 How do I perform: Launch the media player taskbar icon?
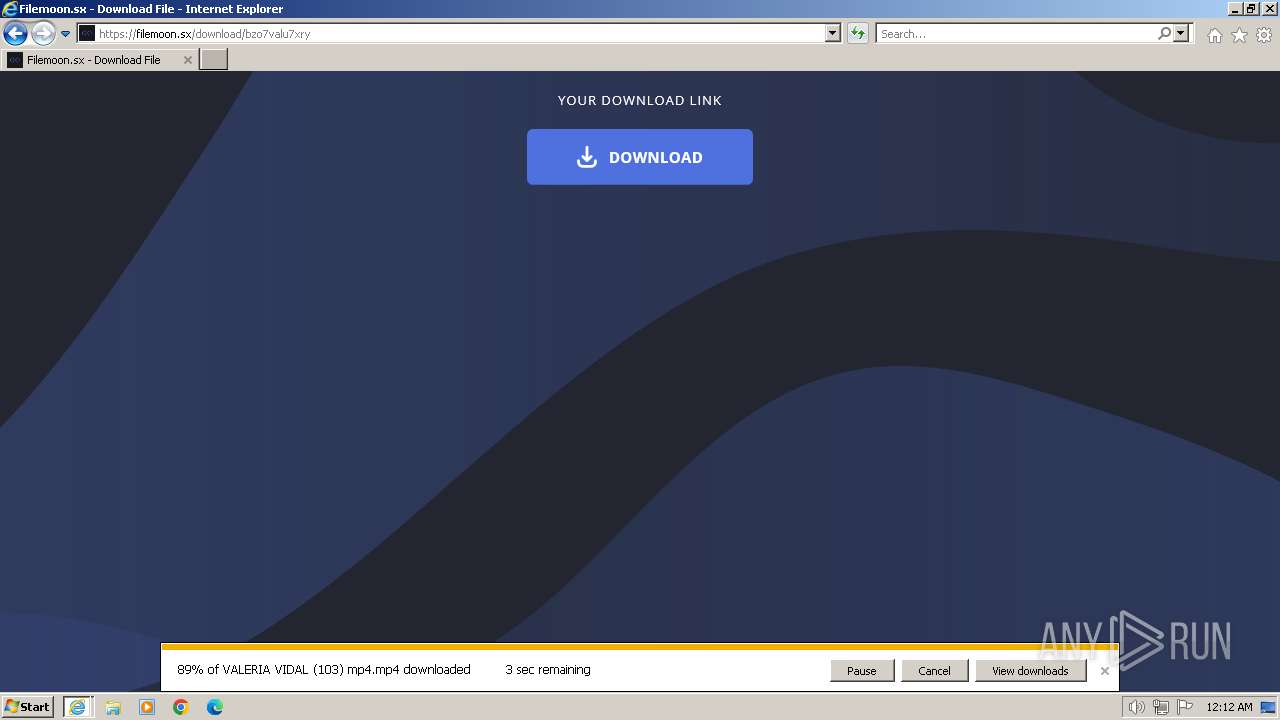[147, 707]
